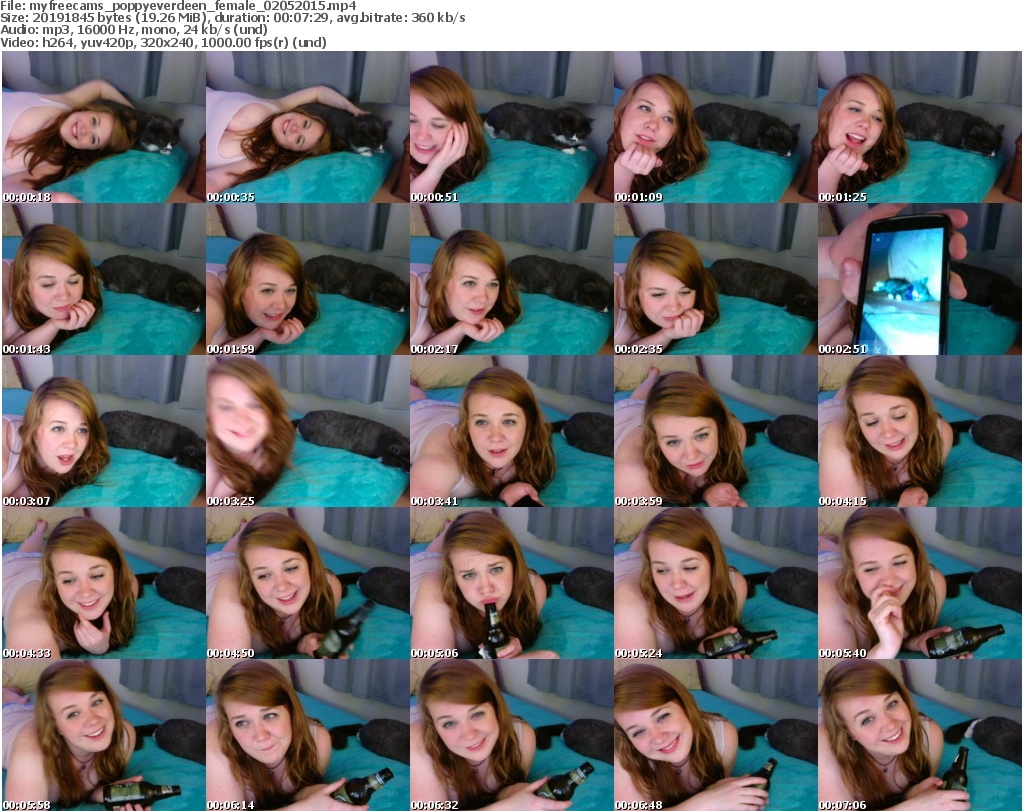1024x811 pixels.
Task: Select the thumbnail timestamped 00:02:17
Action: click(511, 279)
